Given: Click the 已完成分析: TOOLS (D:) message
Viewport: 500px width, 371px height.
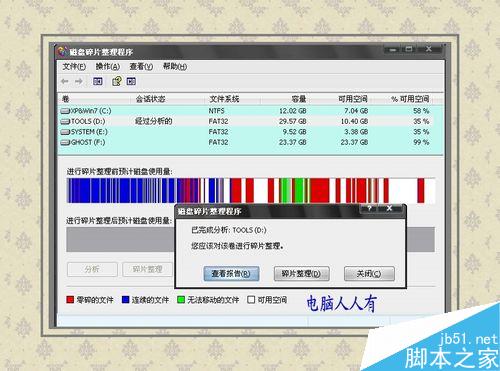Looking at the screenshot, I should [229, 230].
